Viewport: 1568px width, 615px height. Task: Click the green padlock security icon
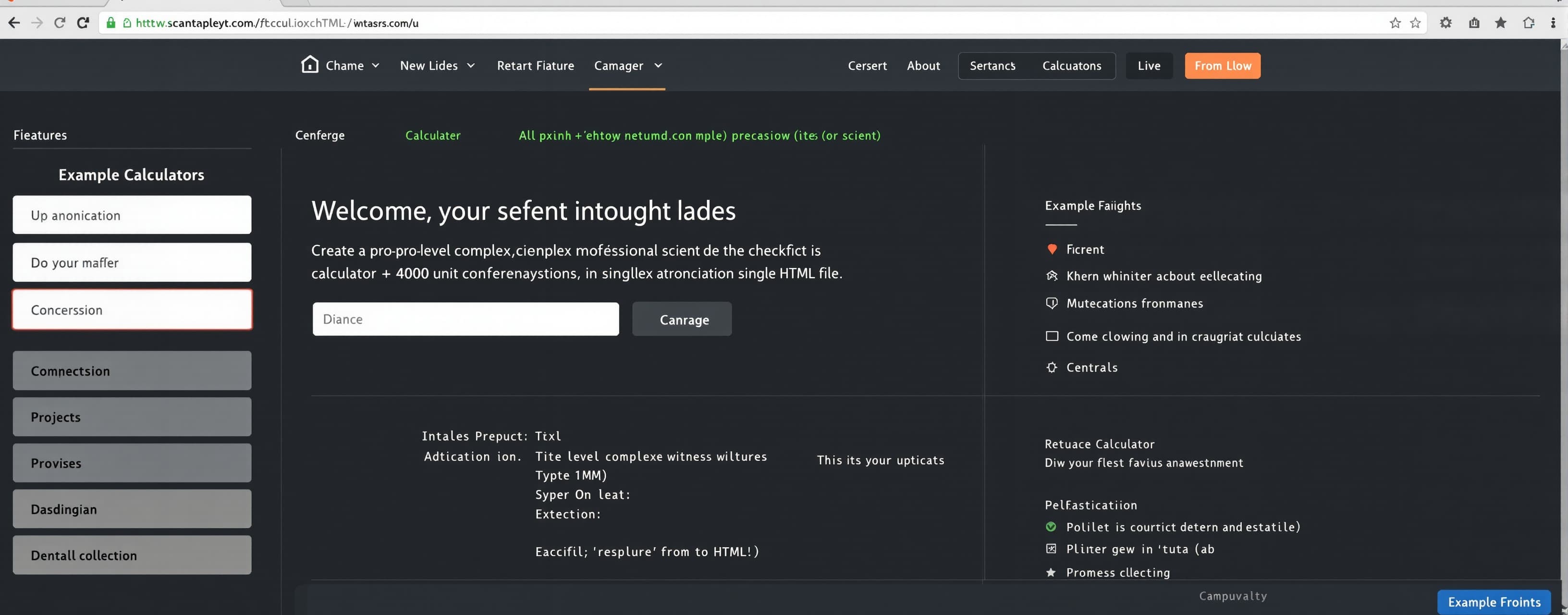click(111, 23)
